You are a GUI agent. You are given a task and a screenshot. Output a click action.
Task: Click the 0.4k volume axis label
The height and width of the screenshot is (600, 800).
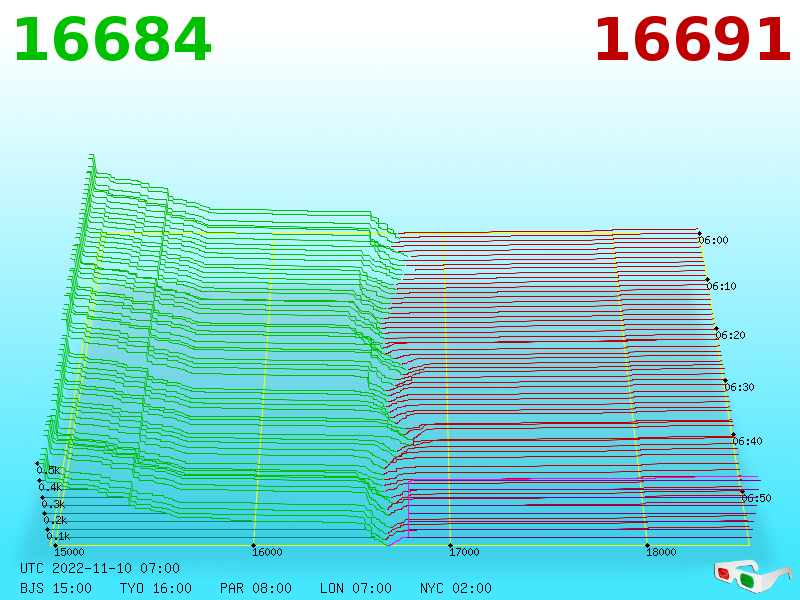pyautogui.click(x=51, y=487)
